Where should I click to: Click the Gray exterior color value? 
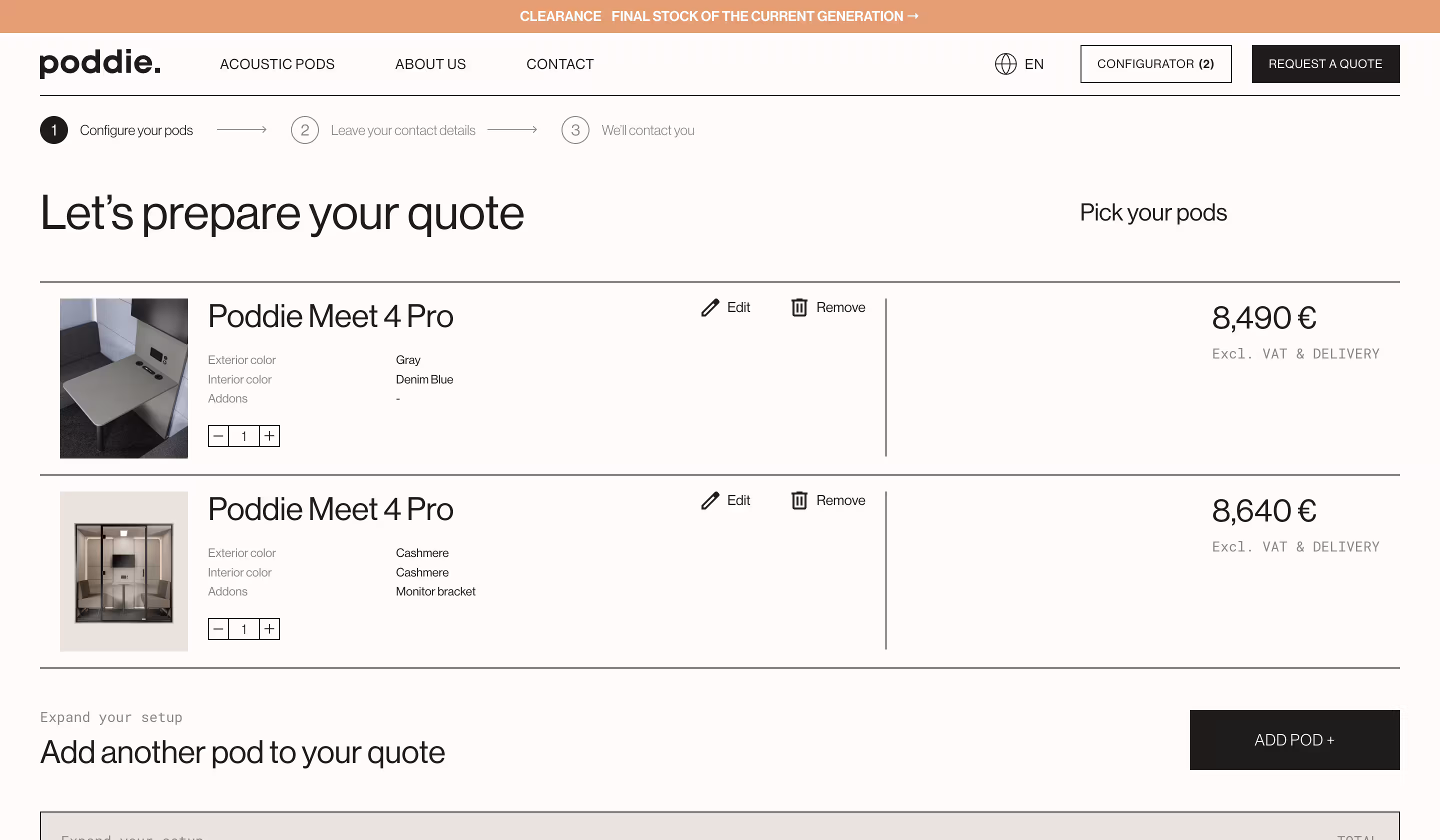408,360
